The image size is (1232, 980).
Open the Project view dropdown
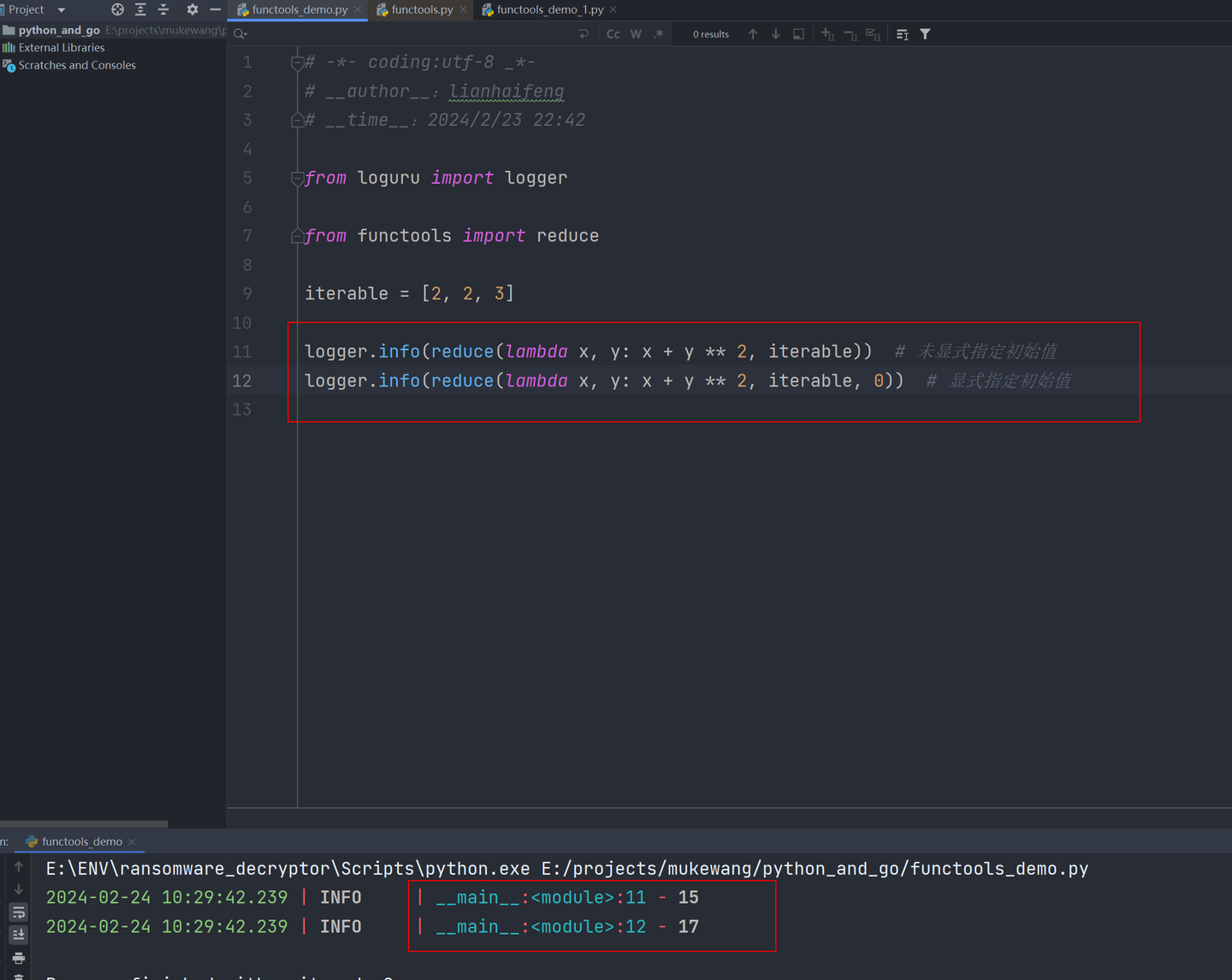point(60,9)
